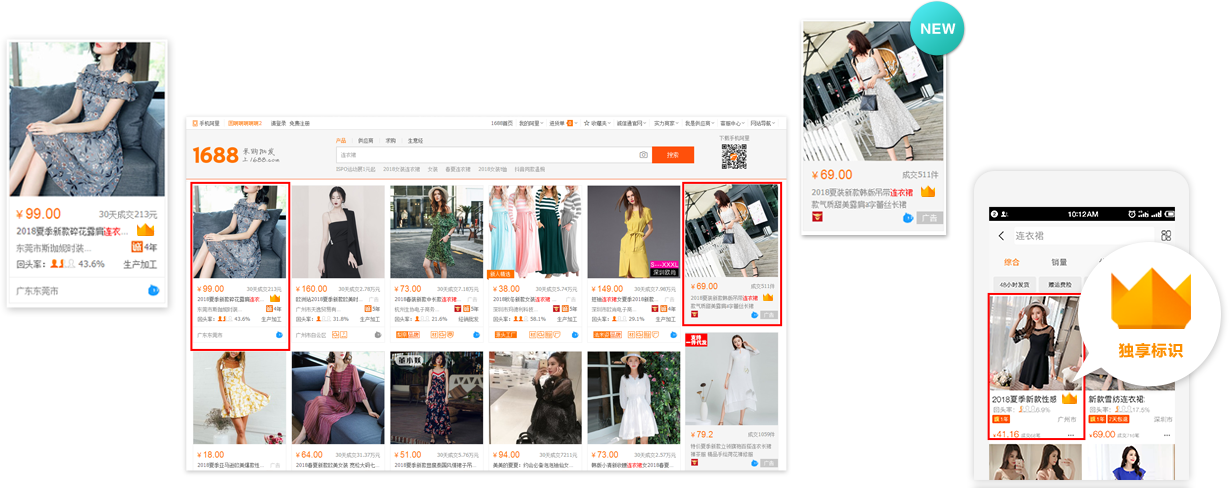Tap the grid layout icon in phone header

click(x=1165, y=236)
